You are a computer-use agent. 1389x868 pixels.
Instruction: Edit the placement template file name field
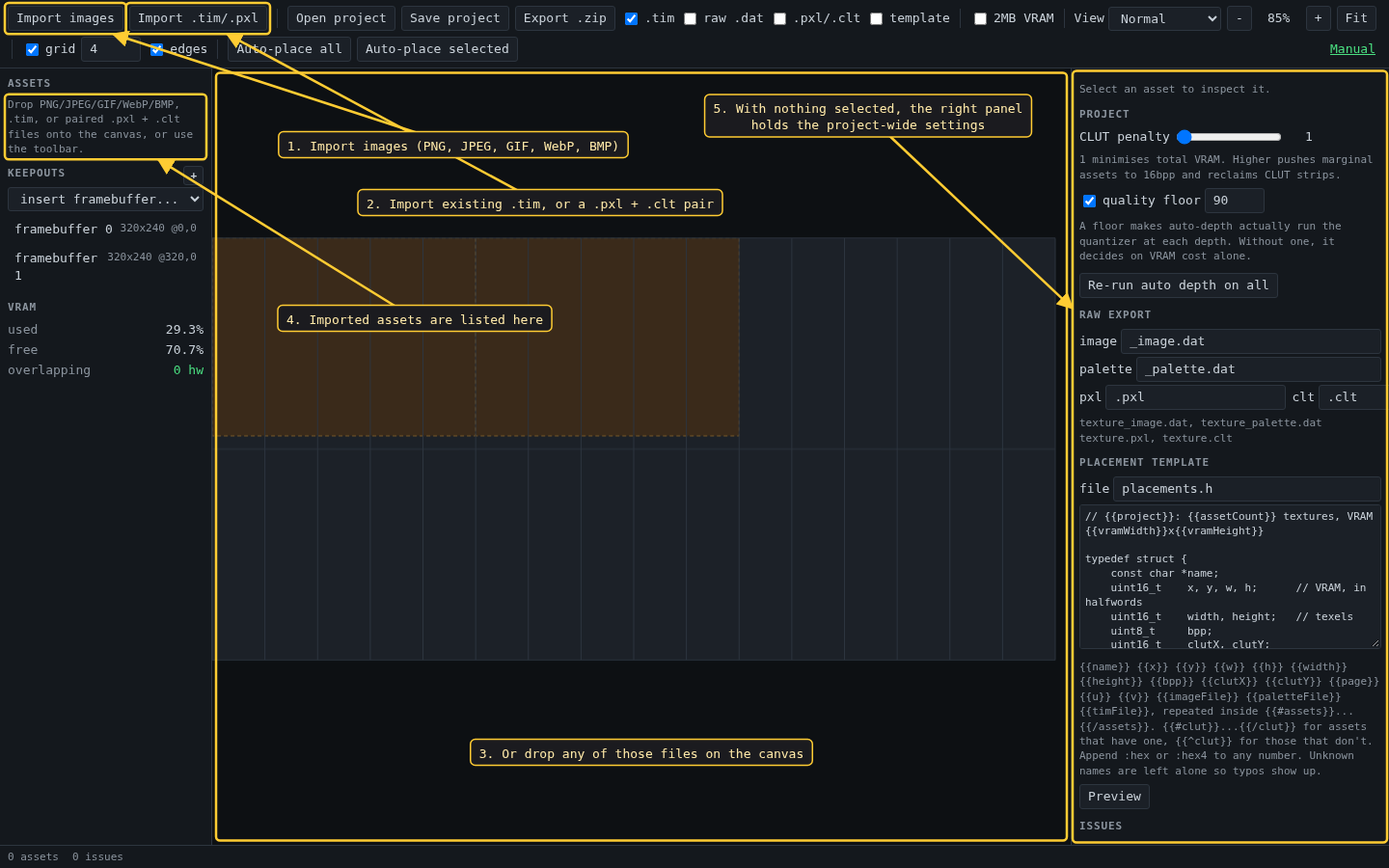(1246, 489)
